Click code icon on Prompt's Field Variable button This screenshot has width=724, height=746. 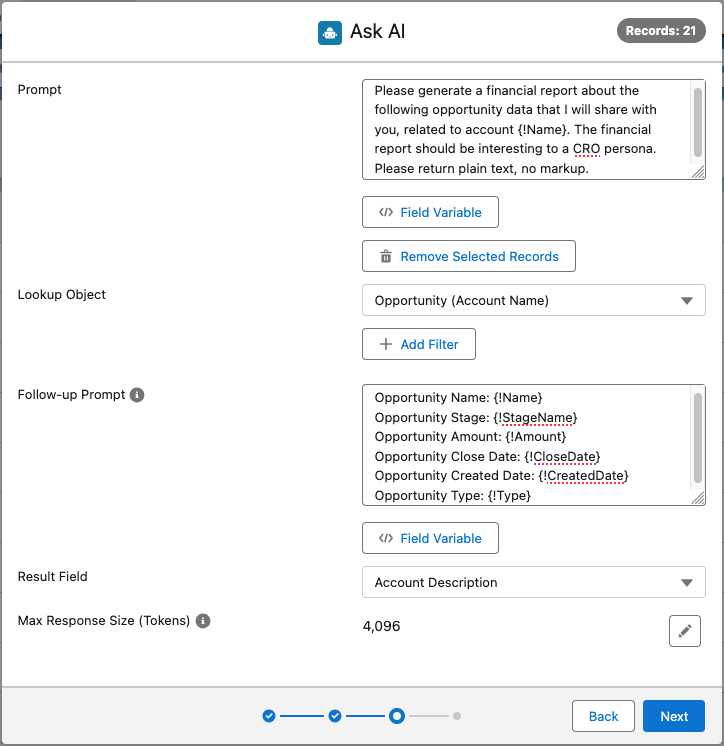(386, 212)
